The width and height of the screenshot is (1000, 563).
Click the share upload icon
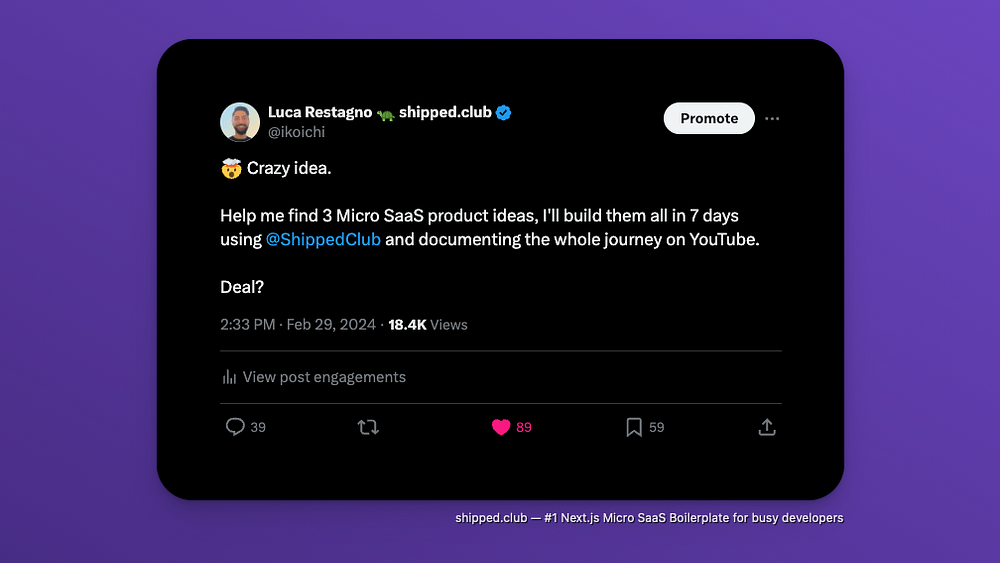[767, 427]
